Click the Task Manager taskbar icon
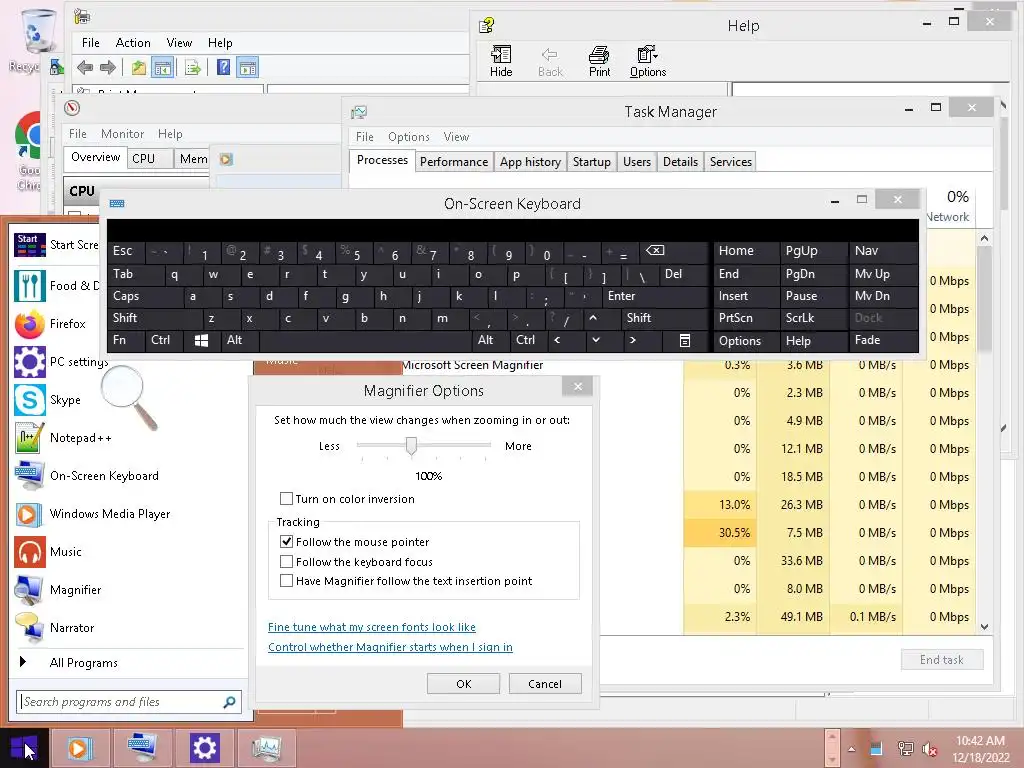The image size is (1024, 768). pyautogui.click(x=266, y=748)
